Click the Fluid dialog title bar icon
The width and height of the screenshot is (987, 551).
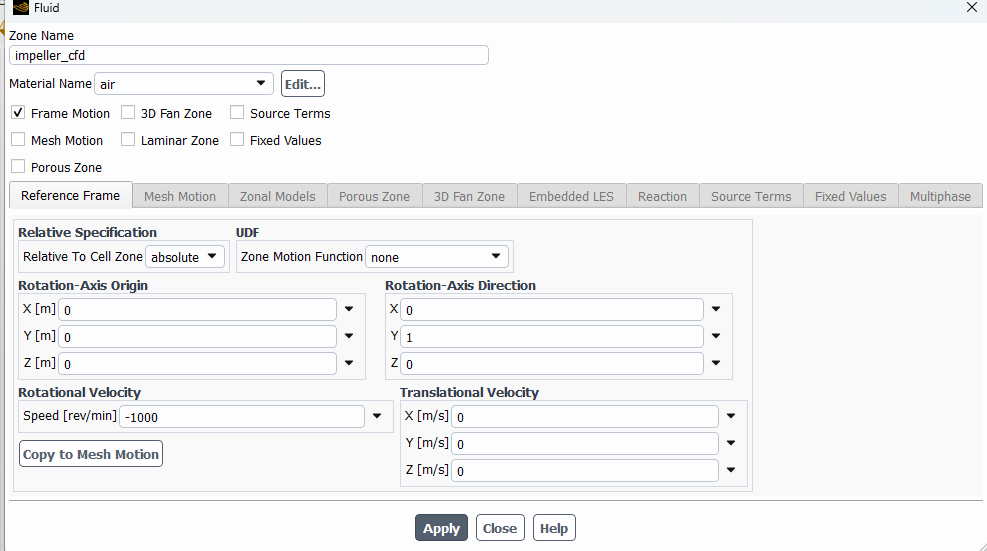(x=20, y=8)
